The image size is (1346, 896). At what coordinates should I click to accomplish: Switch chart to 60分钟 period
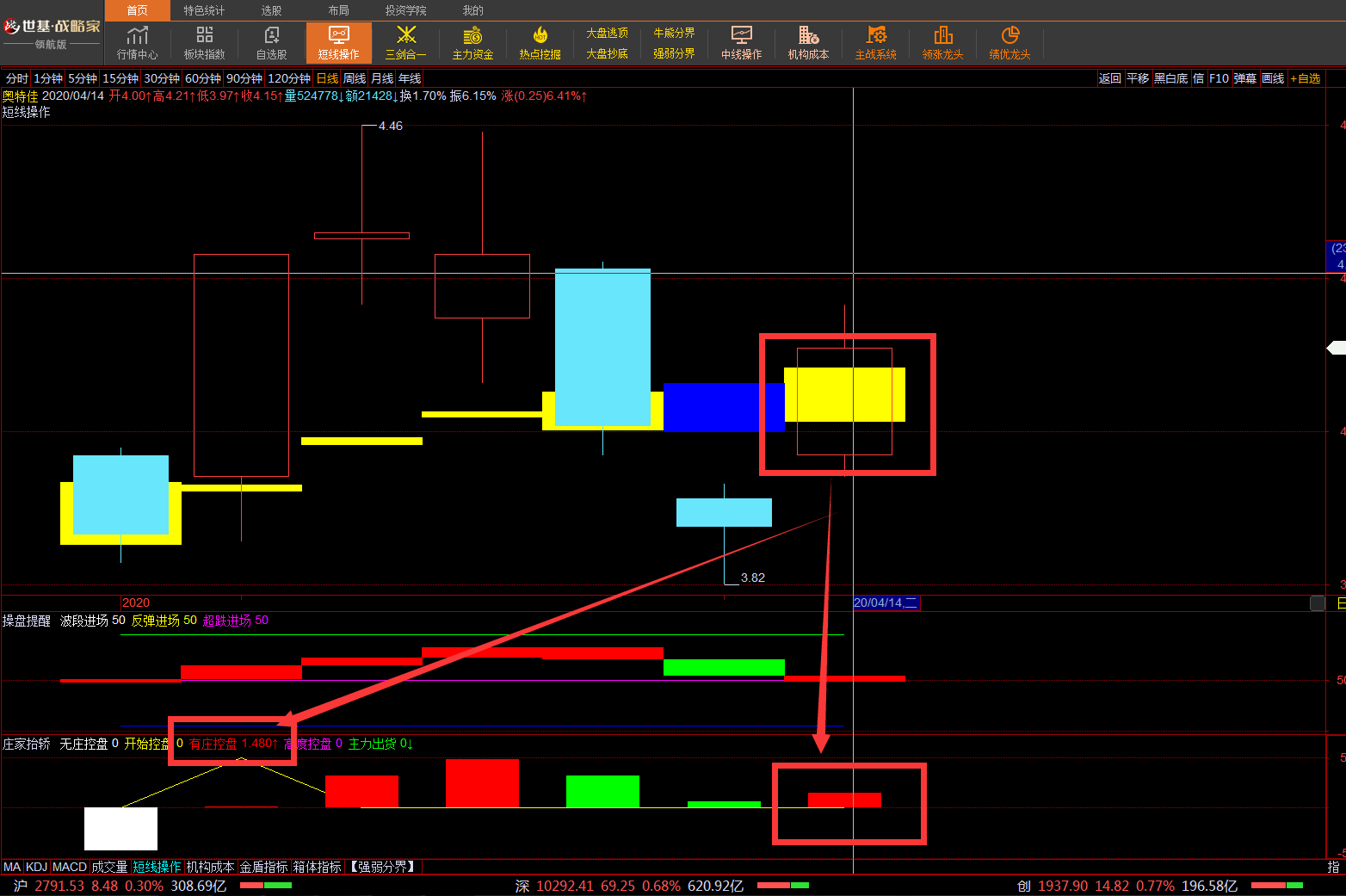pyautogui.click(x=203, y=78)
